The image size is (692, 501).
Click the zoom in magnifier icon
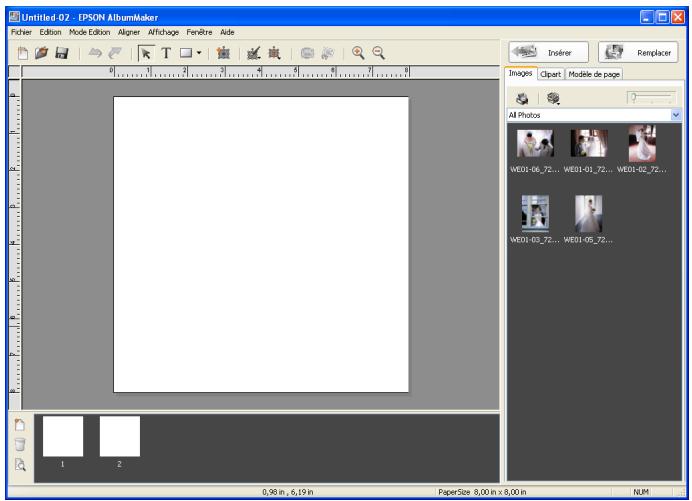pos(358,53)
